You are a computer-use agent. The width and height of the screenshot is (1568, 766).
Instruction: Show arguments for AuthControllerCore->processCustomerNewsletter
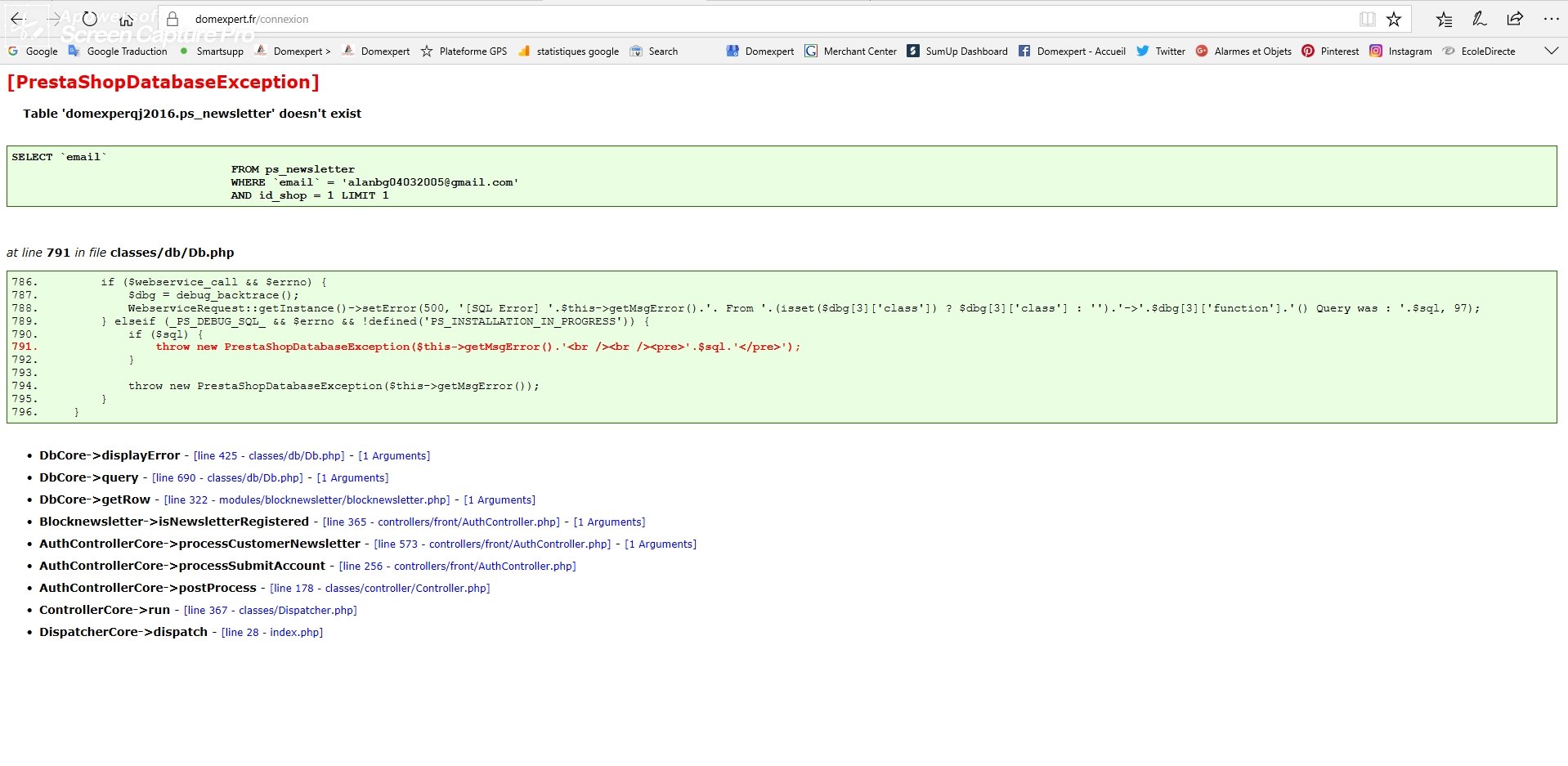[661, 544]
